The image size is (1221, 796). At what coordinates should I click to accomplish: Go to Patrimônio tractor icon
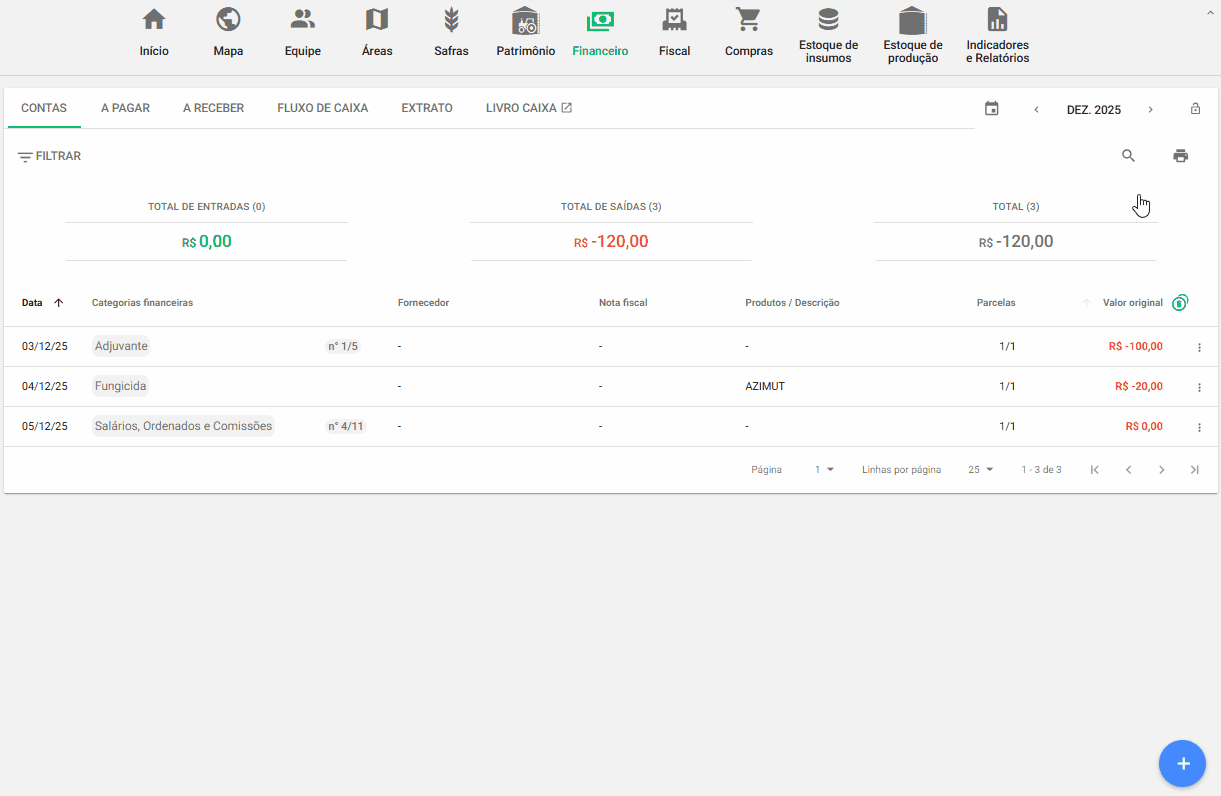(x=525, y=21)
